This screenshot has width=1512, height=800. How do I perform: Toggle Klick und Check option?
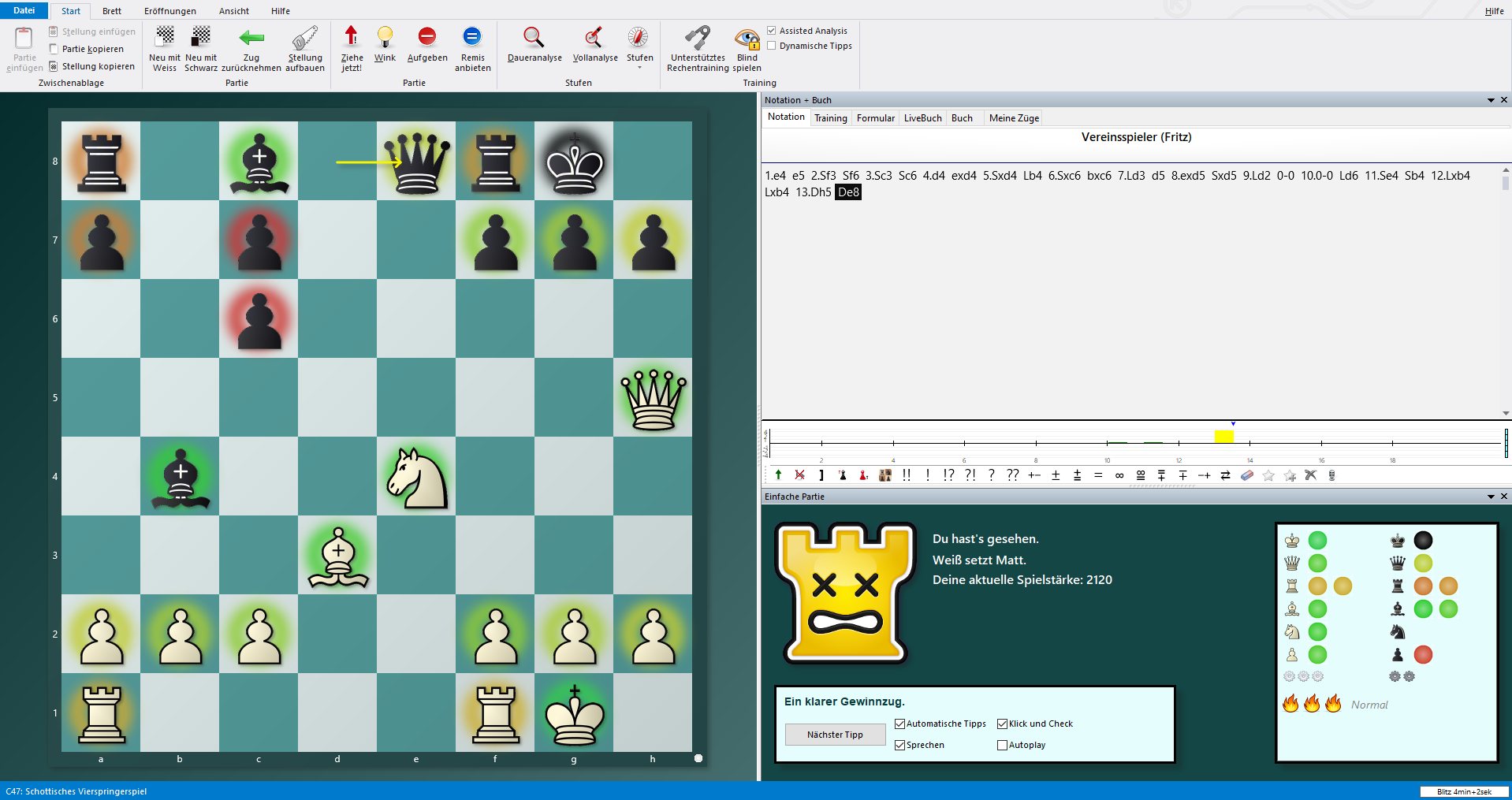pos(1002,724)
